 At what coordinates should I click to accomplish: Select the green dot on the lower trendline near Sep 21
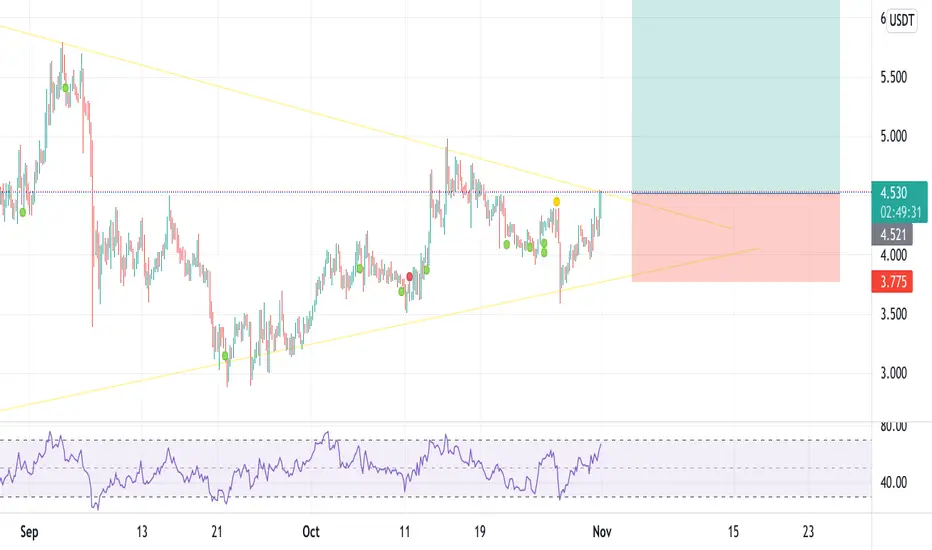225,356
